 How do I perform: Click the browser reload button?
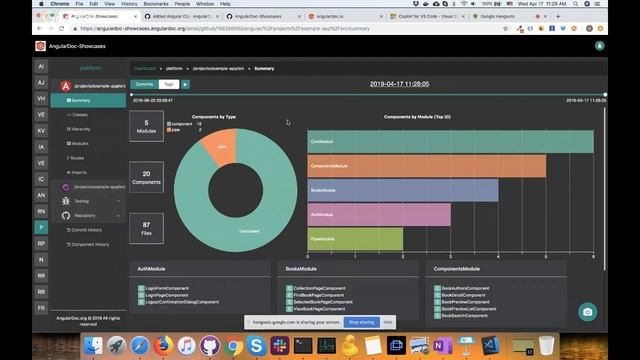coord(62,29)
